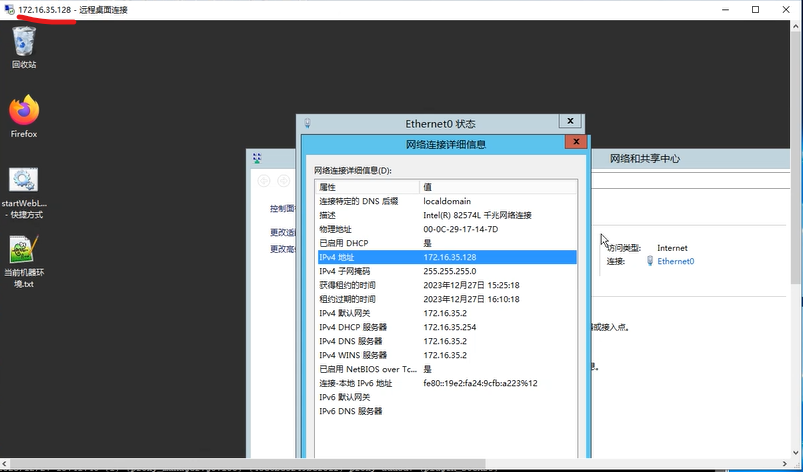Screen dimensions: 803x472
Task: Click the back arrow in Network Sharing Center
Action: (264, 181)
